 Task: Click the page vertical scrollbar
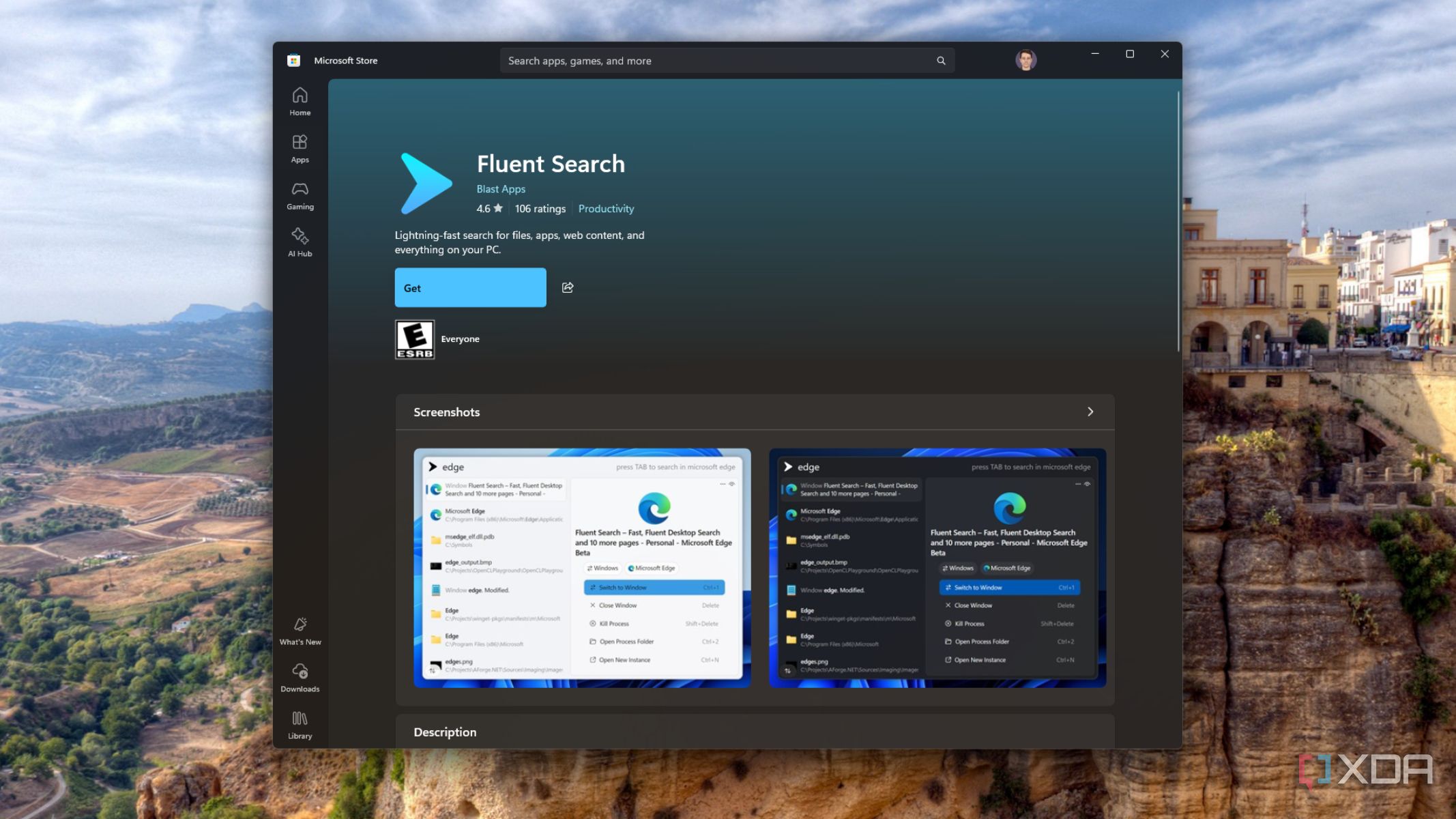click(x=1178, y=222)
